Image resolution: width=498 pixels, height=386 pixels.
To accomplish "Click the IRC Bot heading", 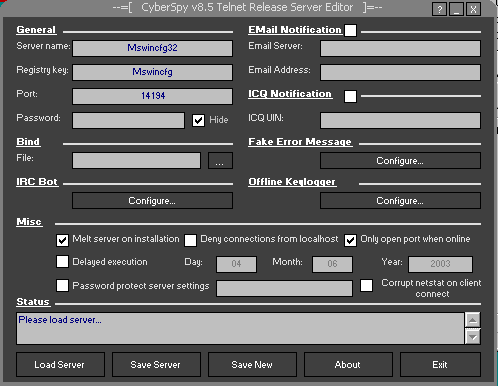I will coord(37,182).
